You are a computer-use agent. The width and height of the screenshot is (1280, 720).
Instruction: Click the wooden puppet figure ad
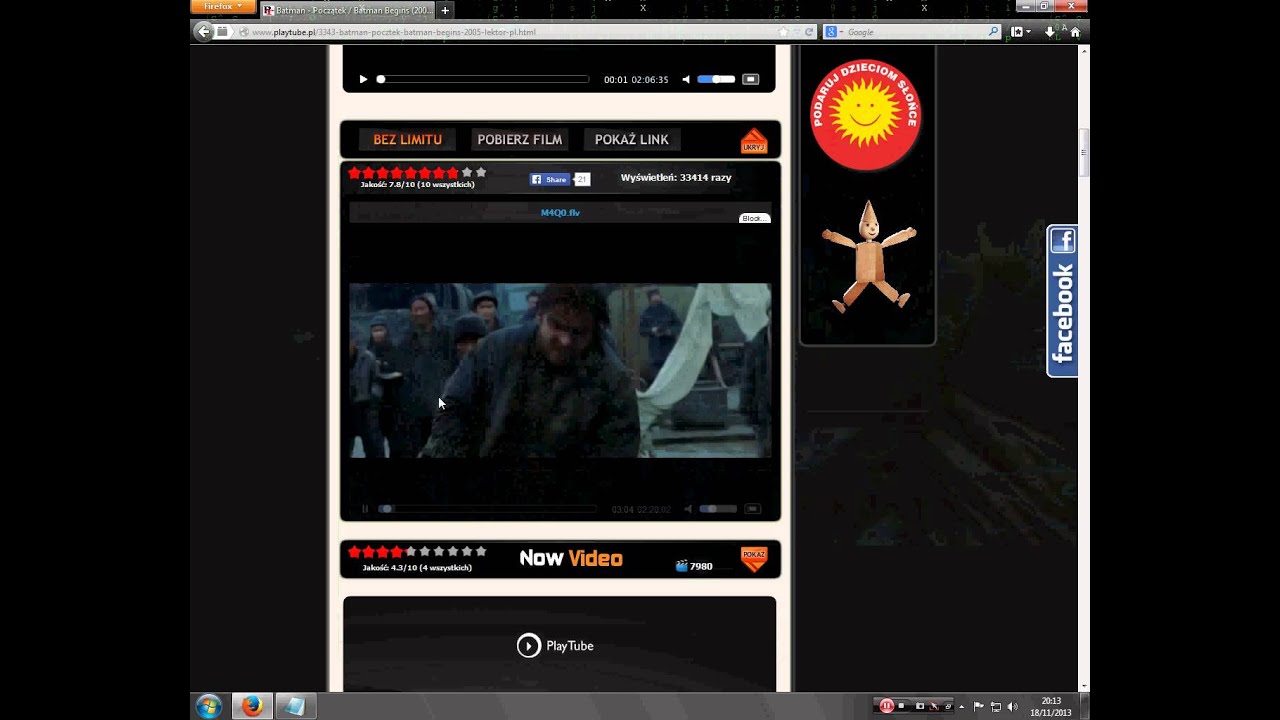click(x=868, y=256)
